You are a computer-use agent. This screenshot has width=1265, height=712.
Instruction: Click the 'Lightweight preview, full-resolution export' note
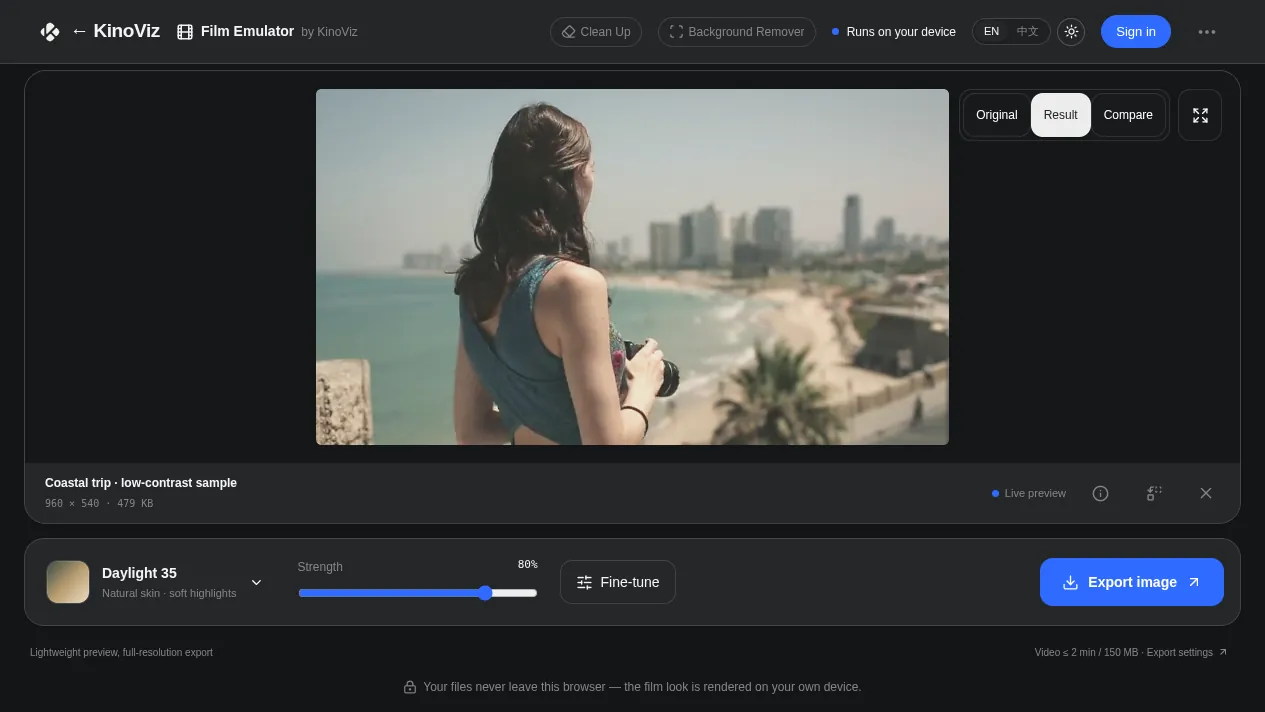[121, 653]
